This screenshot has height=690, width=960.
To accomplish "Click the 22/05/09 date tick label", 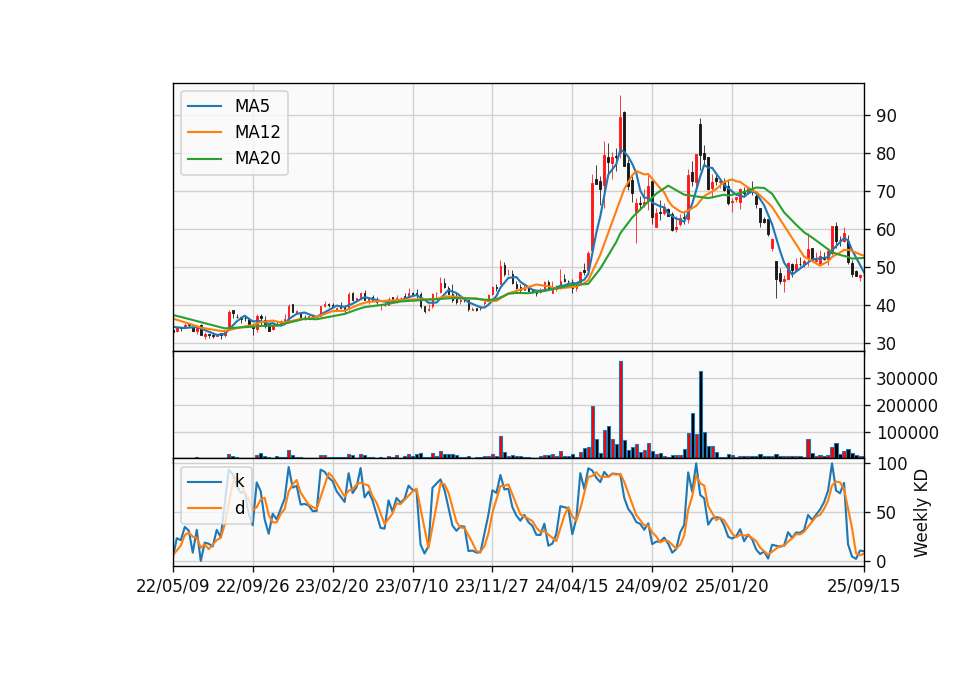I will click(173, 586).
